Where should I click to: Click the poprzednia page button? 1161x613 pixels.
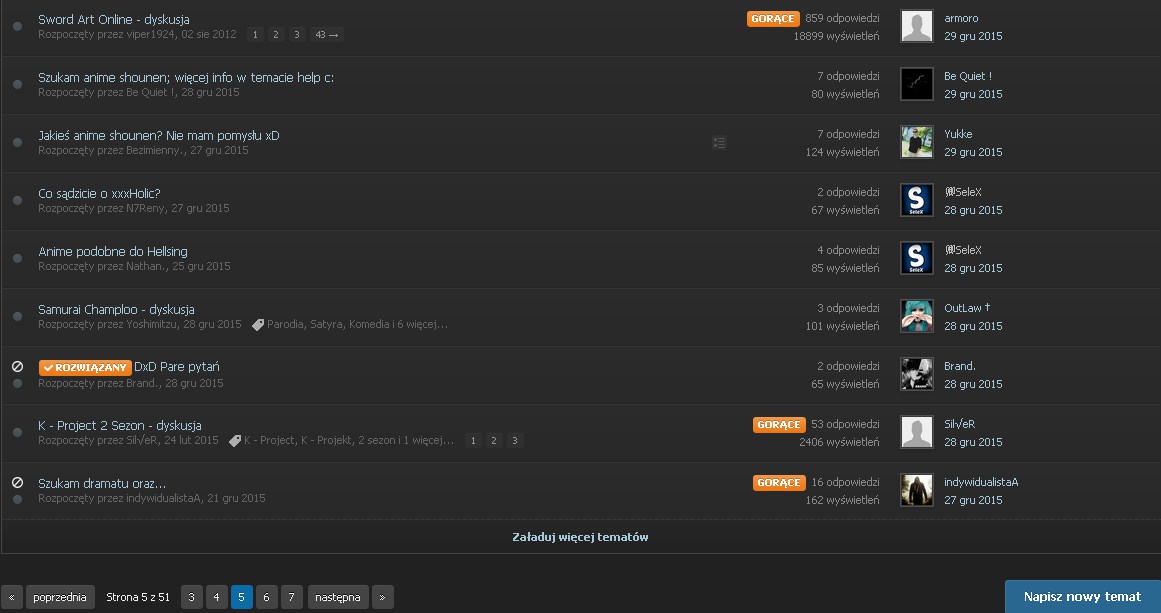coord(60,597)
